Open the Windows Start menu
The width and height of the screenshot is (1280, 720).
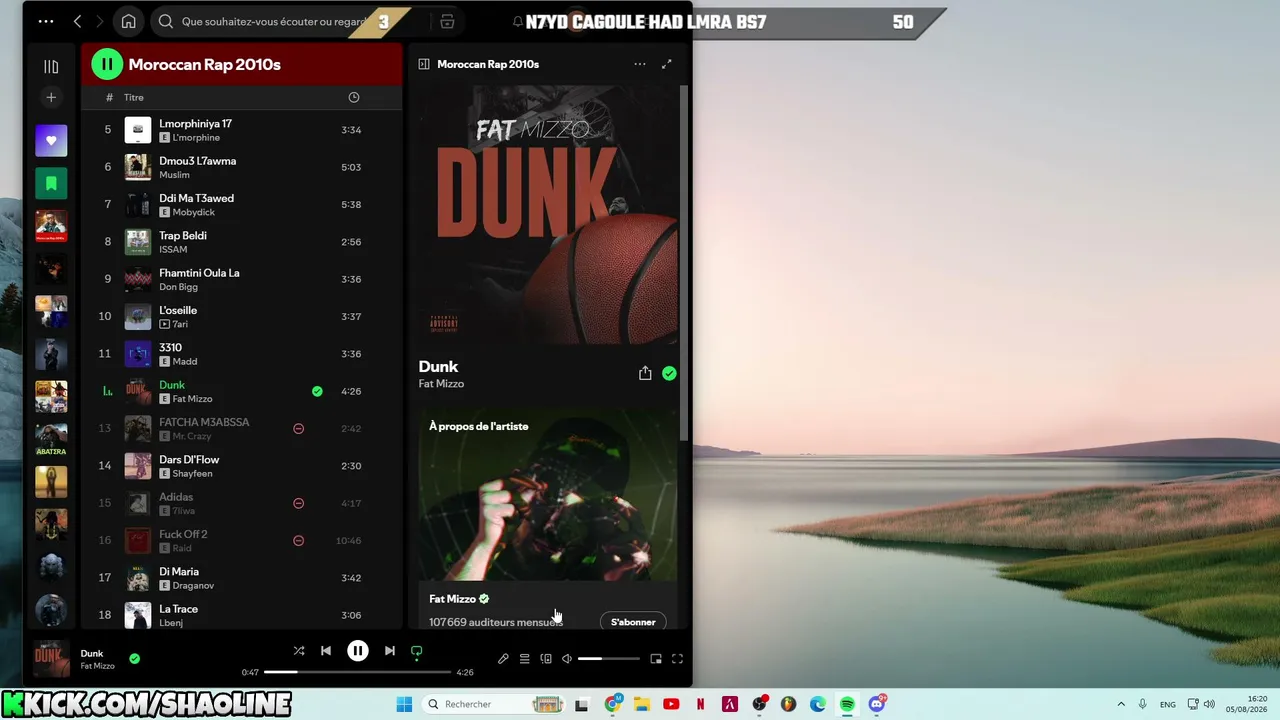(x=404, y=704)
